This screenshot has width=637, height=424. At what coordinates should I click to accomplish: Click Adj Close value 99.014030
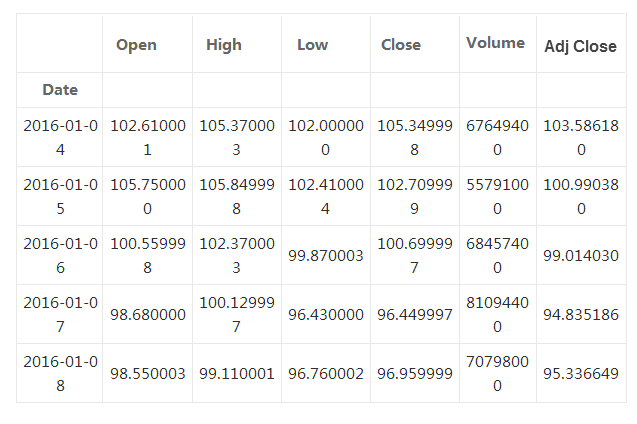(x=580, y=257)
